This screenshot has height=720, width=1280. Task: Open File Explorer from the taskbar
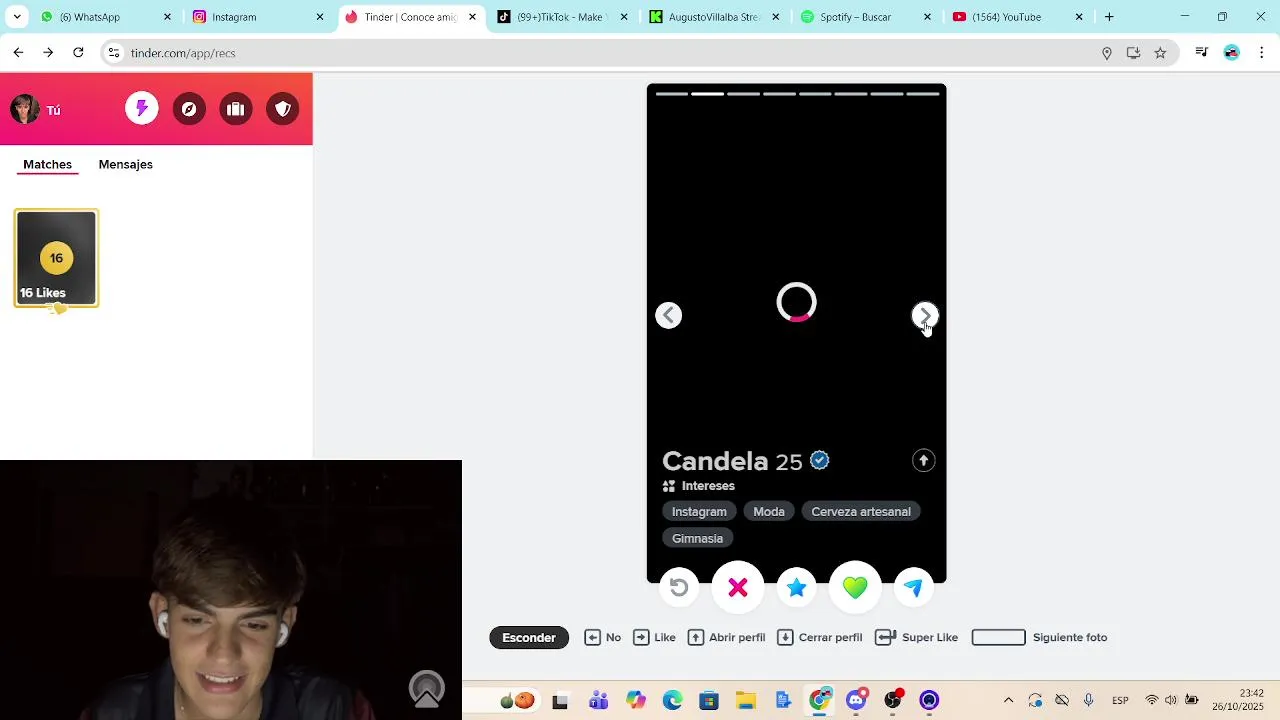(x=746, y=700)
